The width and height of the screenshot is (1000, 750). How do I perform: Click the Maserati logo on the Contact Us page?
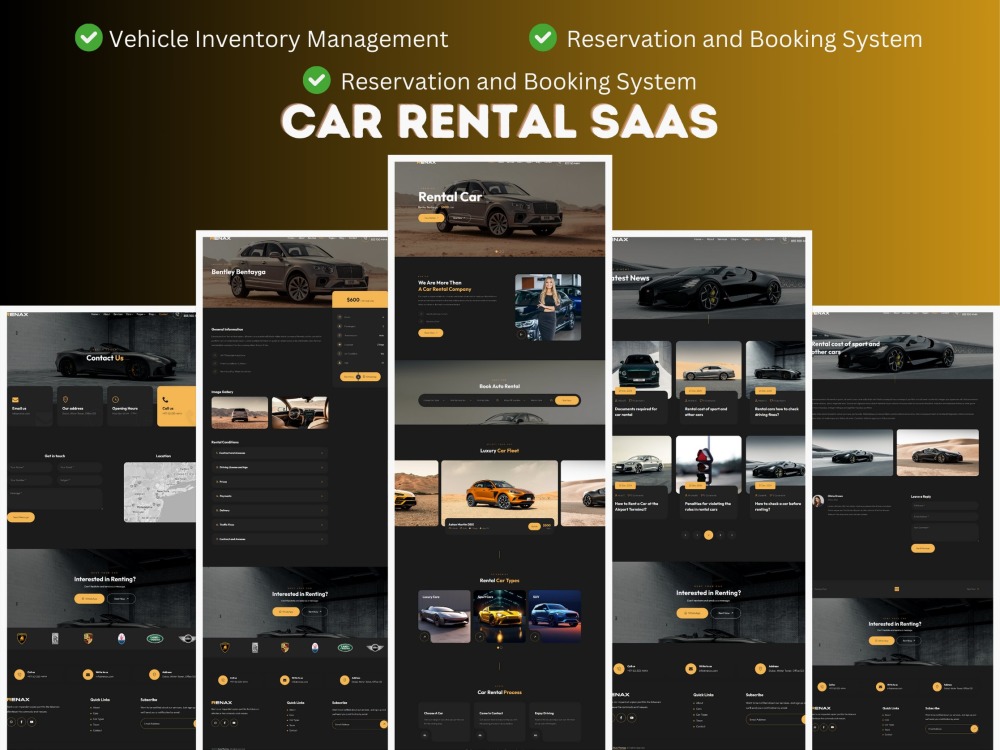coord(121,638)
